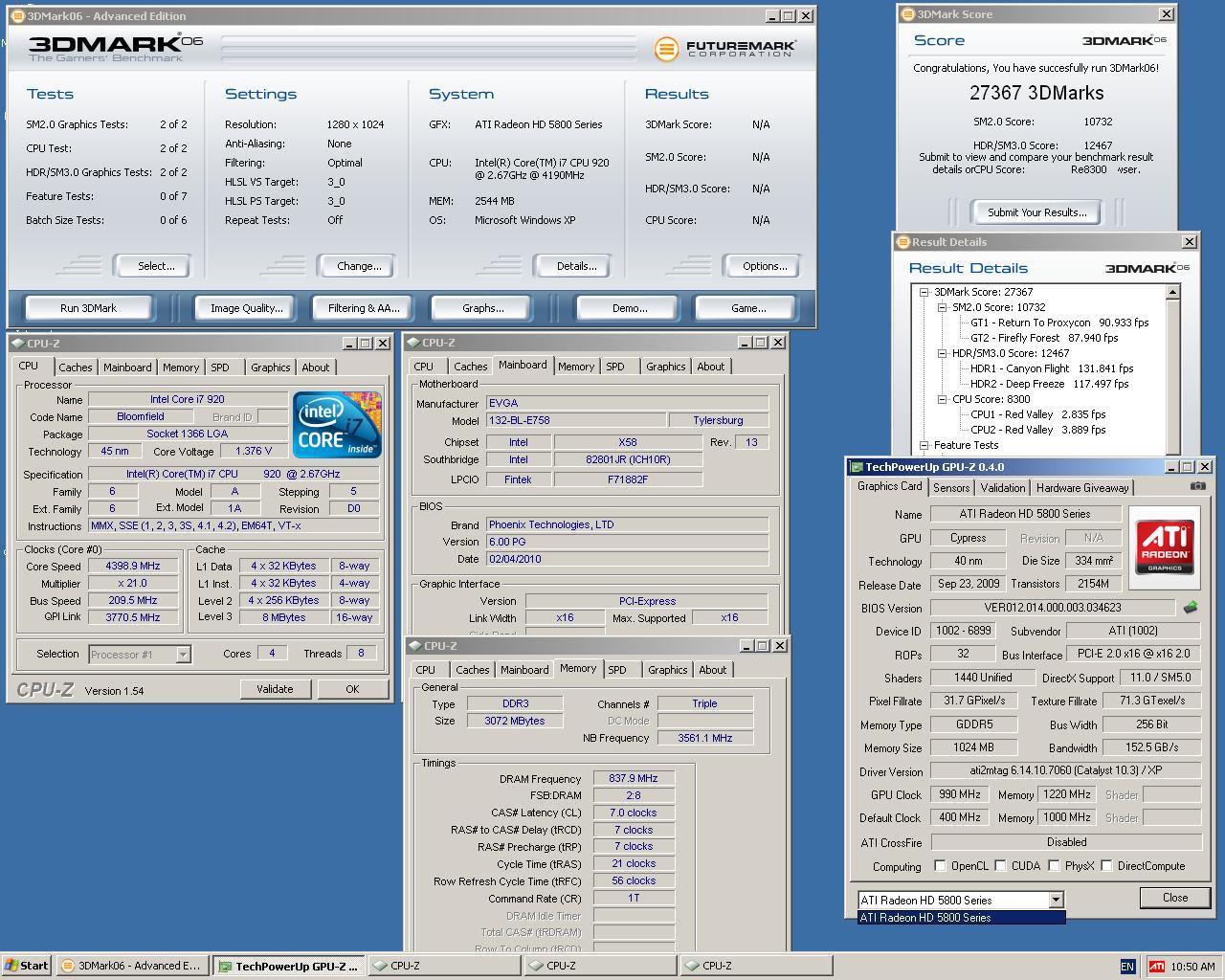
Task: Click the BIOS save chip icon in GPU-Z
Action: (x=1192, y=607)
